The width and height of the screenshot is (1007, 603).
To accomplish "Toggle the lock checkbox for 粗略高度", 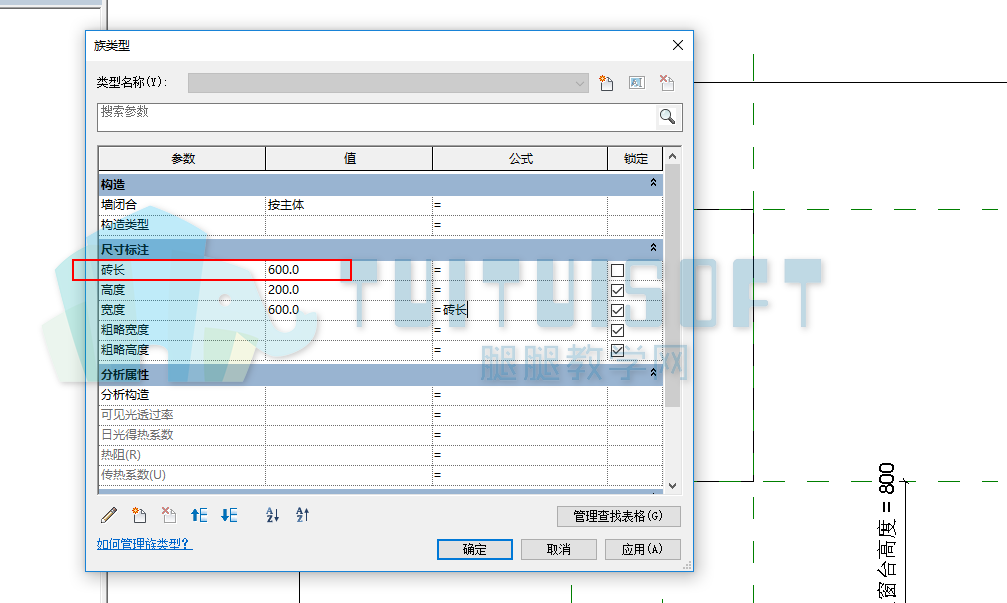I will pos(617,350).
